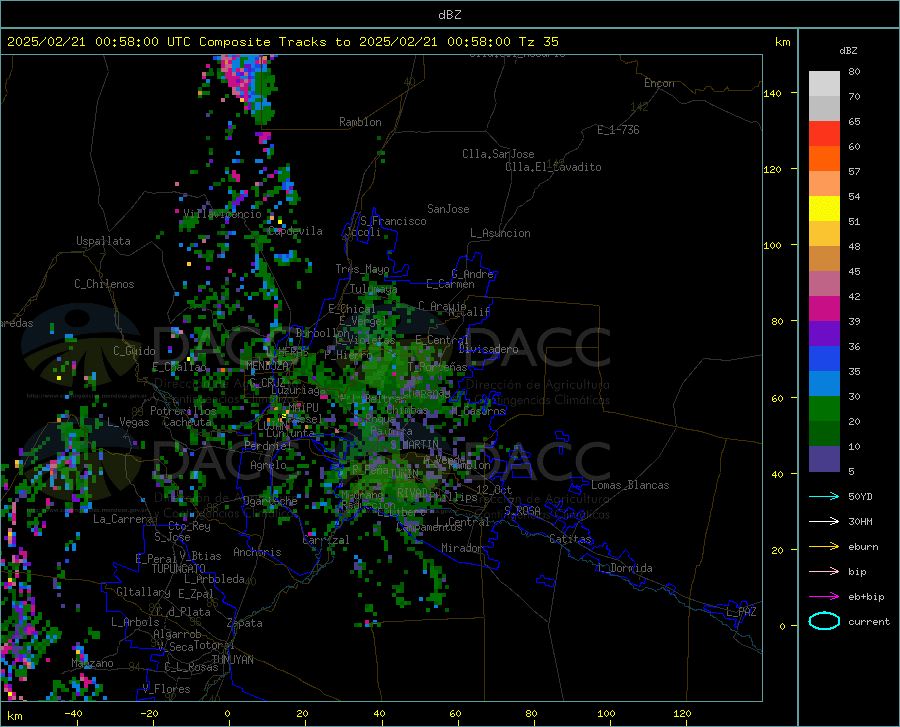The width and height of the screenshot is (900, 727).
Task: Click the cyan 50YD arrow in legend
Action: (x=824, y=496)
